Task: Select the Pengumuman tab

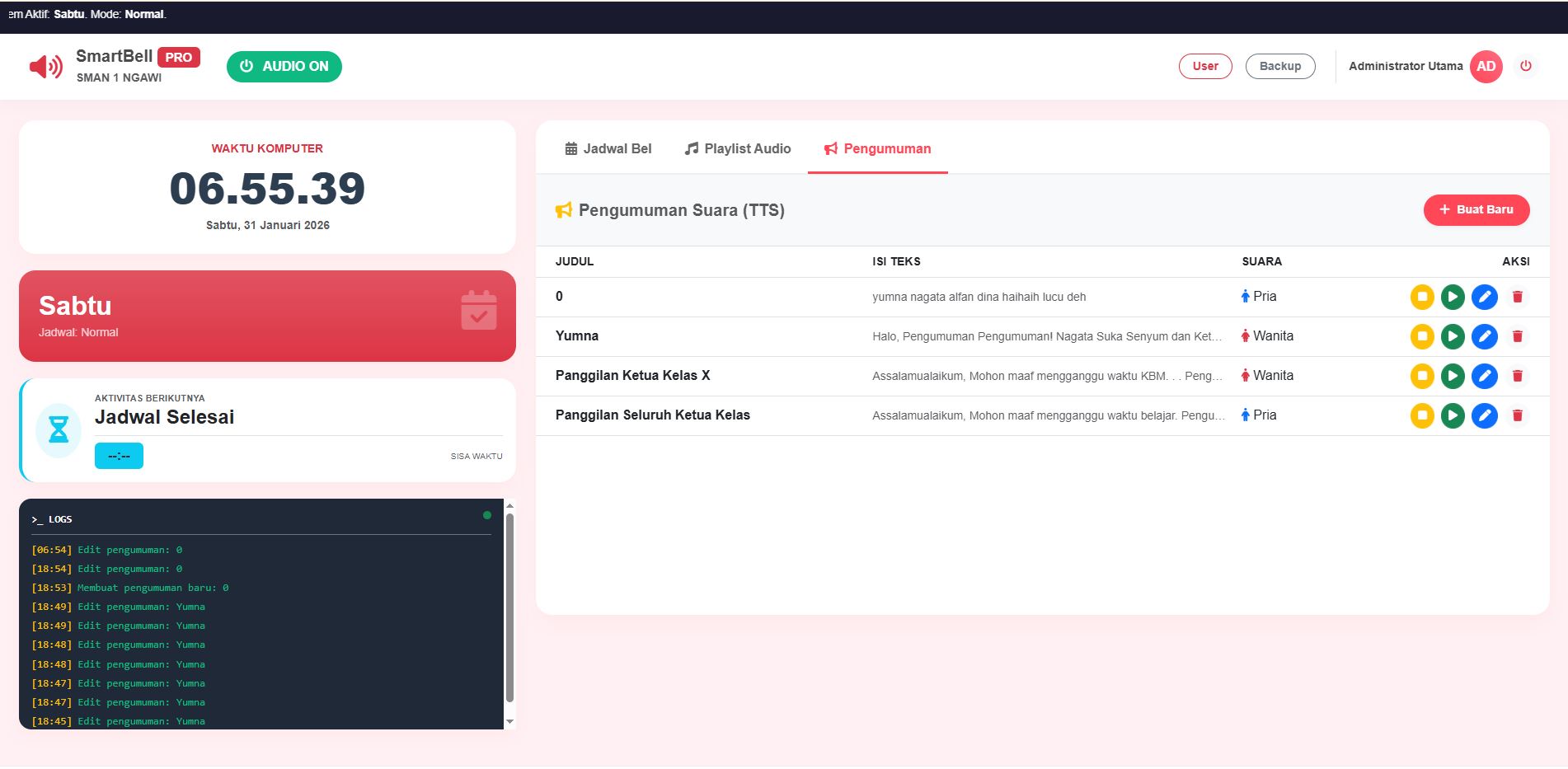Action: 877,148
